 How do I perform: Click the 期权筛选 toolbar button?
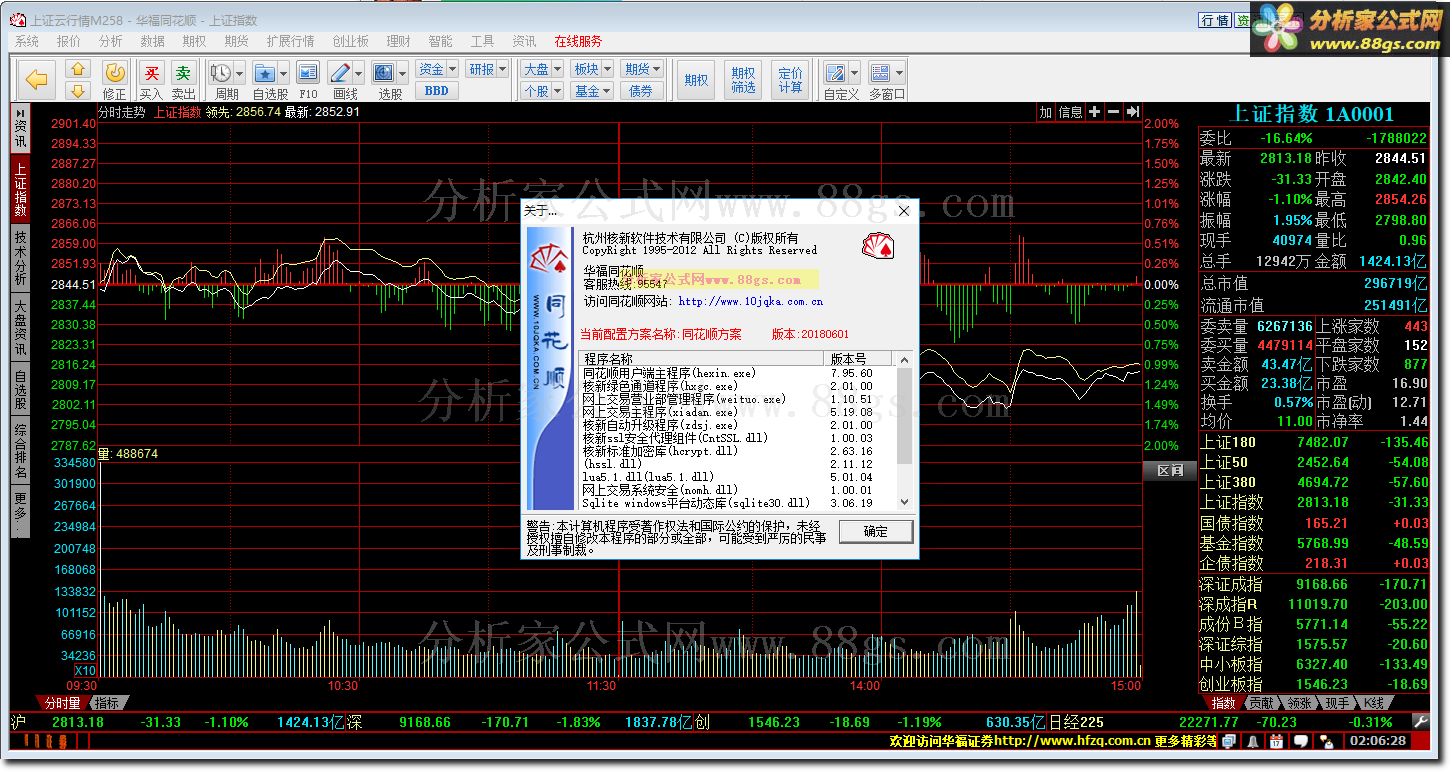pyautogui.click(x=743, y=80)
